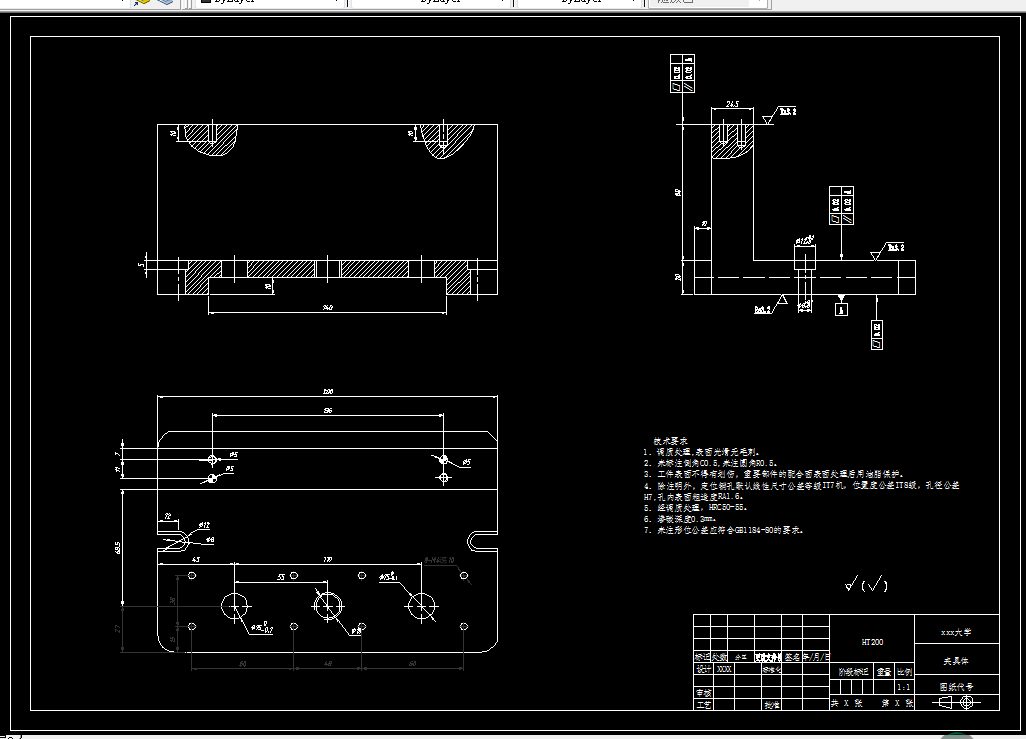
Task: Select the surface roughness checkmark symbol above title block
Action: click(866, 583)
